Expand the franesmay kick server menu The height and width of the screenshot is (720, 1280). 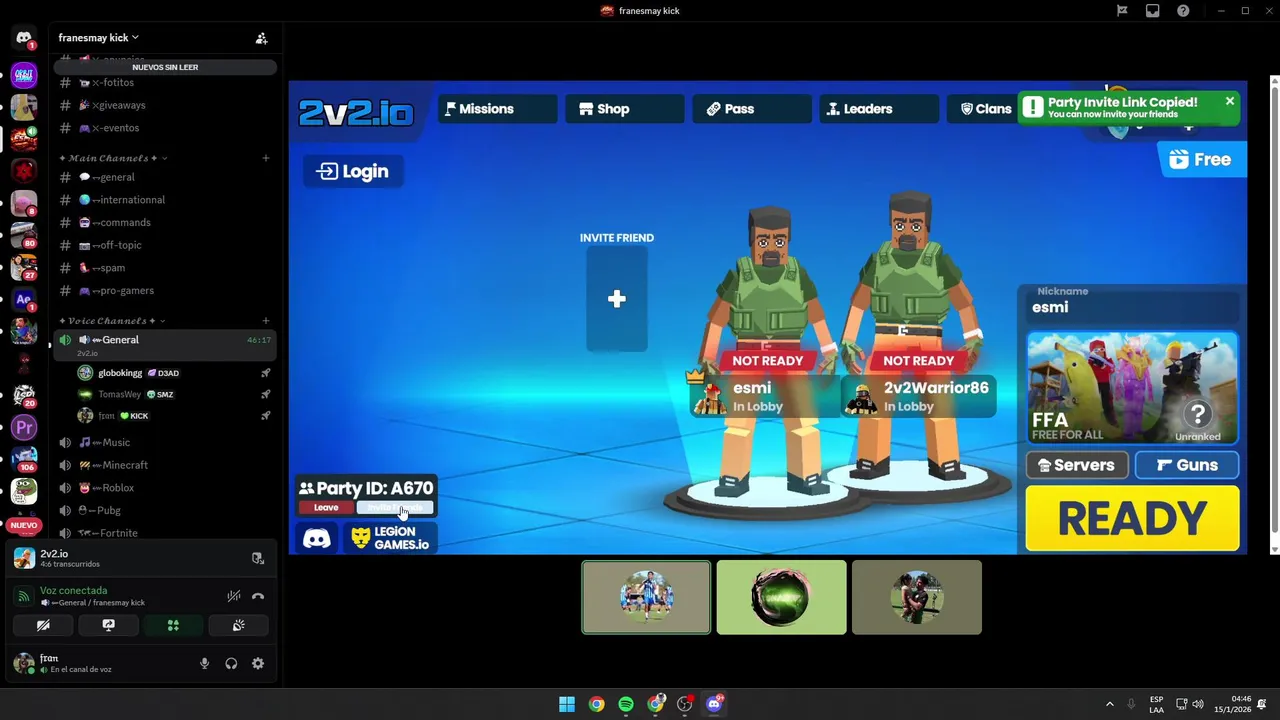[x=98, y=38]
